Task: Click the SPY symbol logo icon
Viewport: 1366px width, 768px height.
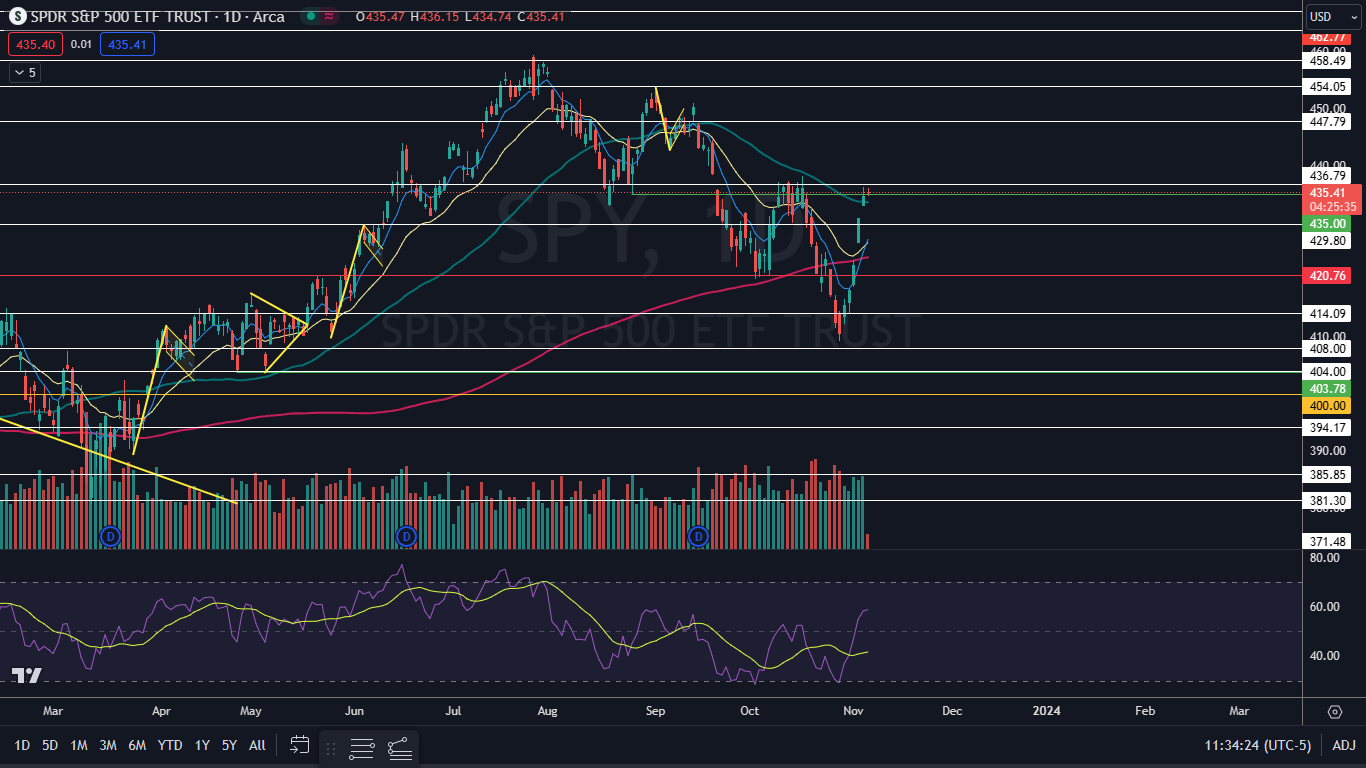Action: click(16, 16)
